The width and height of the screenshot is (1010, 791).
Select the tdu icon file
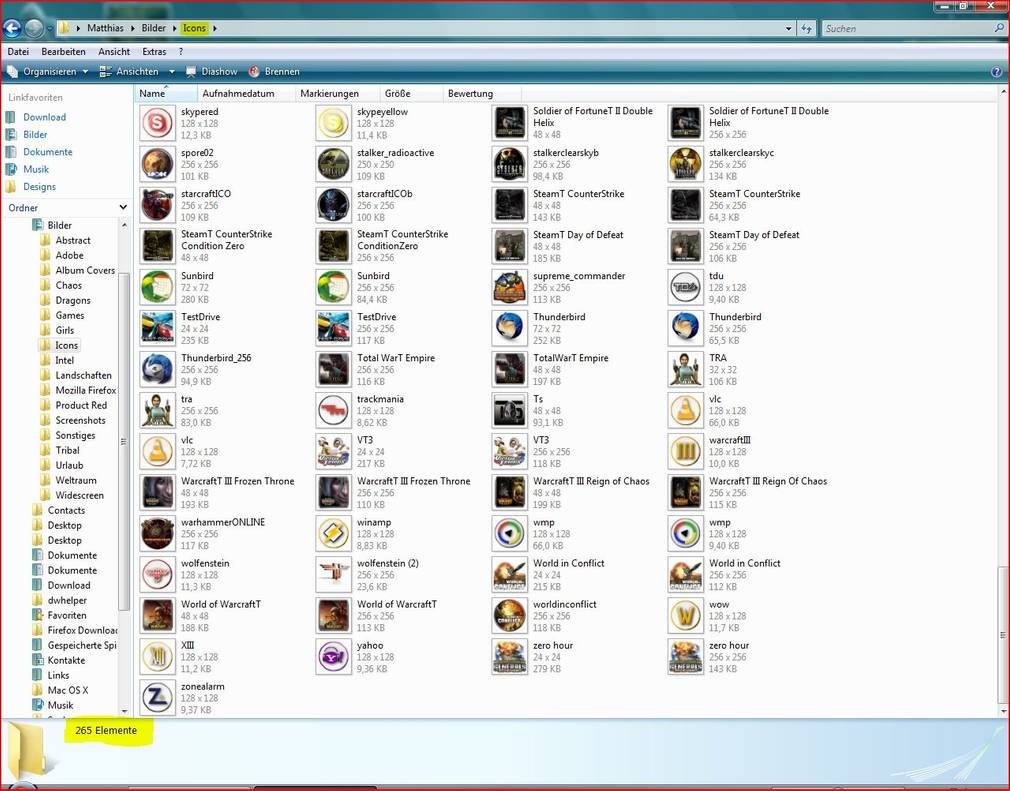tap(685, 287)
